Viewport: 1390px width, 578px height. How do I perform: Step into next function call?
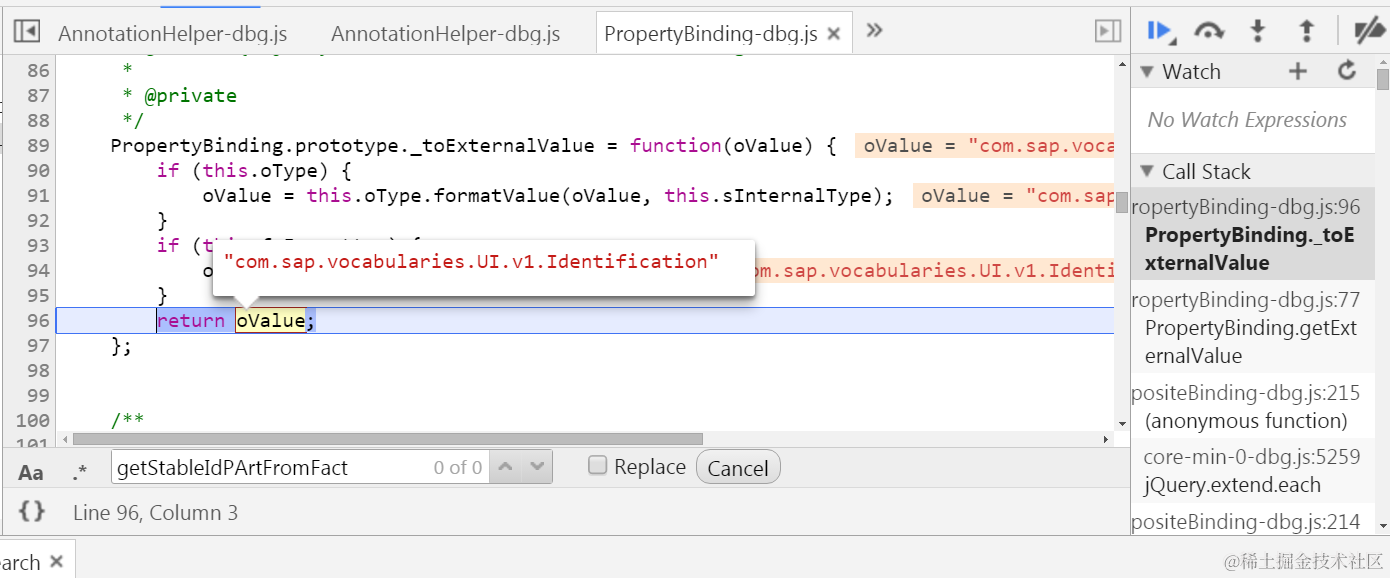(1258, 32)
